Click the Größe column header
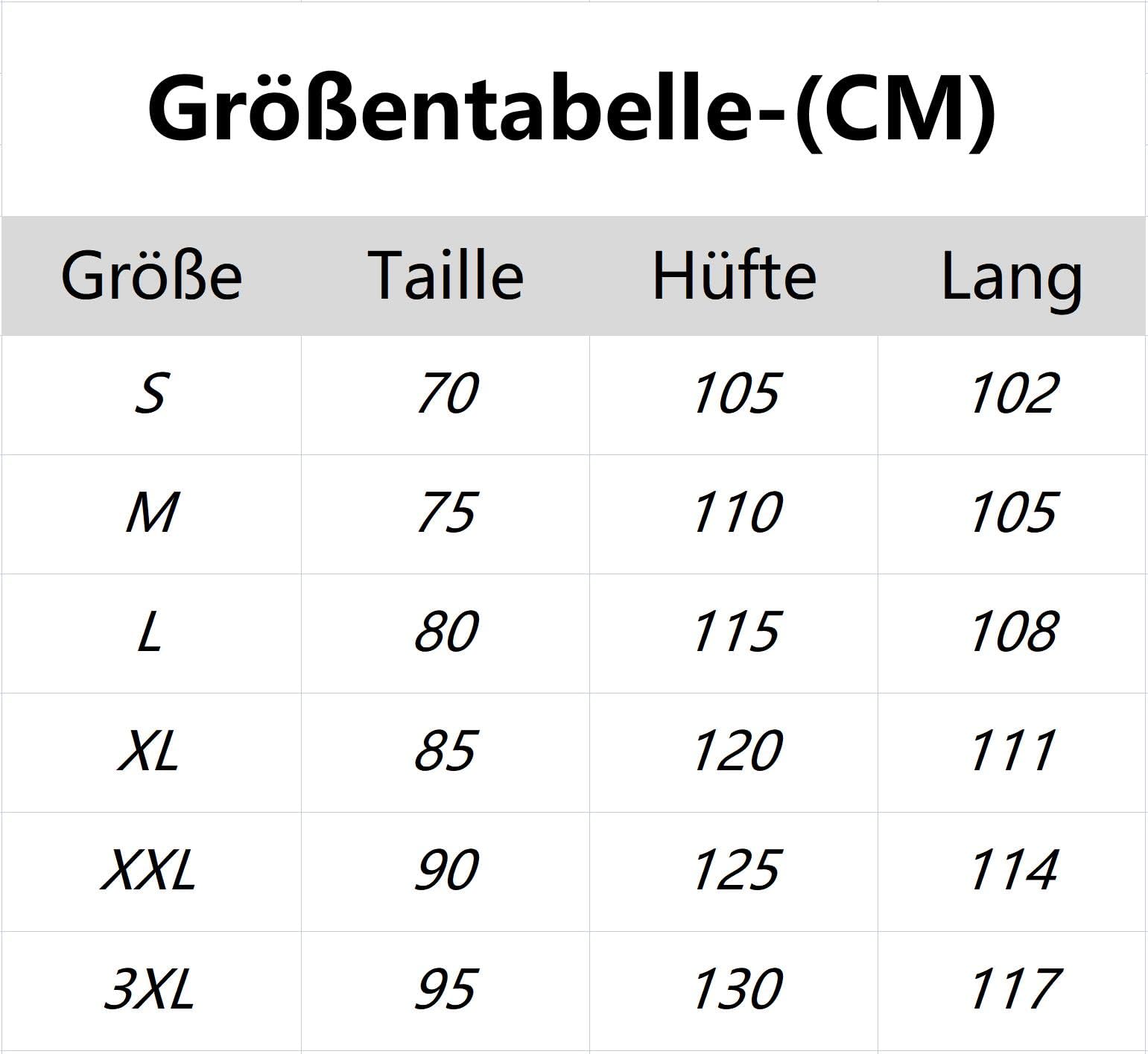The image size is (1148, 1054). (x=151, y=276)
